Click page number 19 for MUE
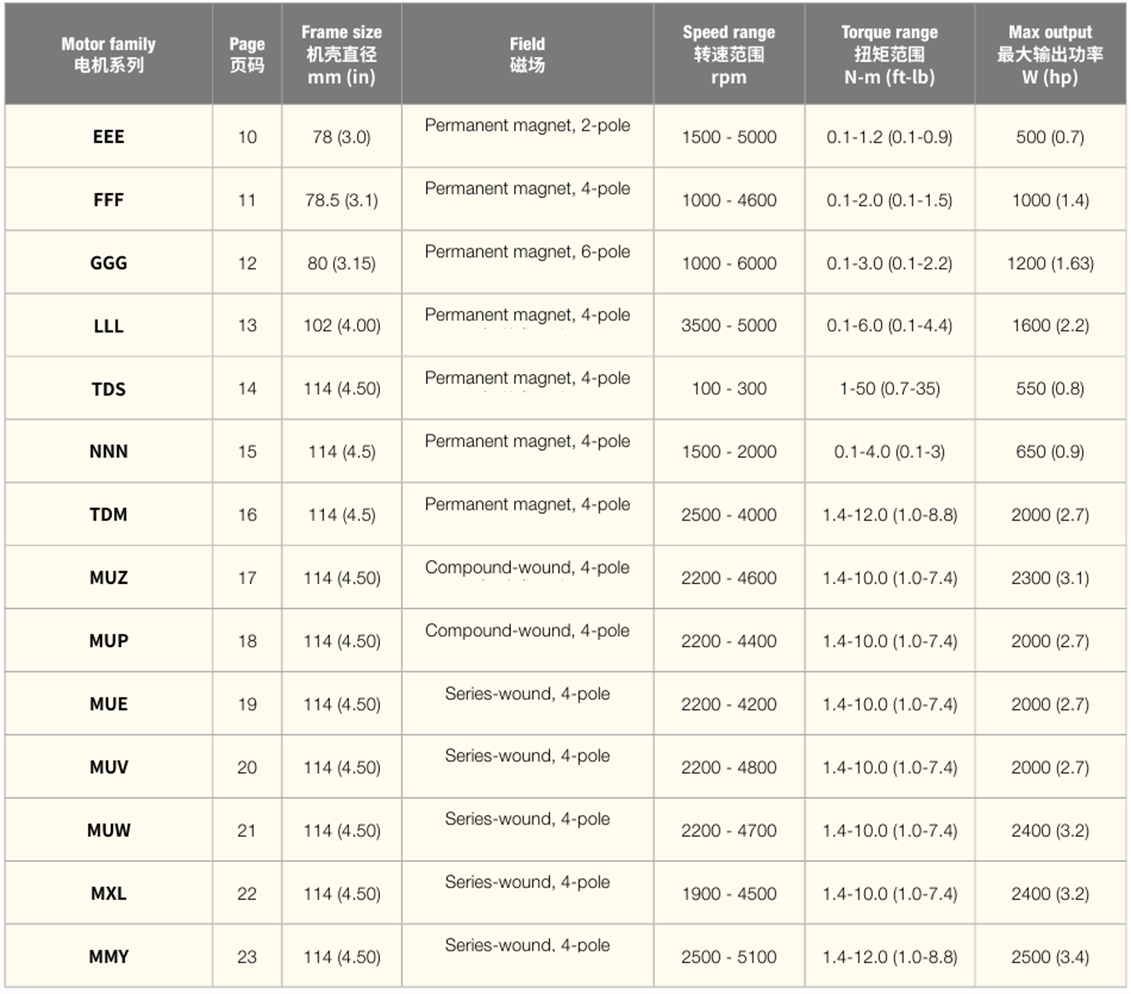This screenshot has width=1131, height=994. (247, 704)
